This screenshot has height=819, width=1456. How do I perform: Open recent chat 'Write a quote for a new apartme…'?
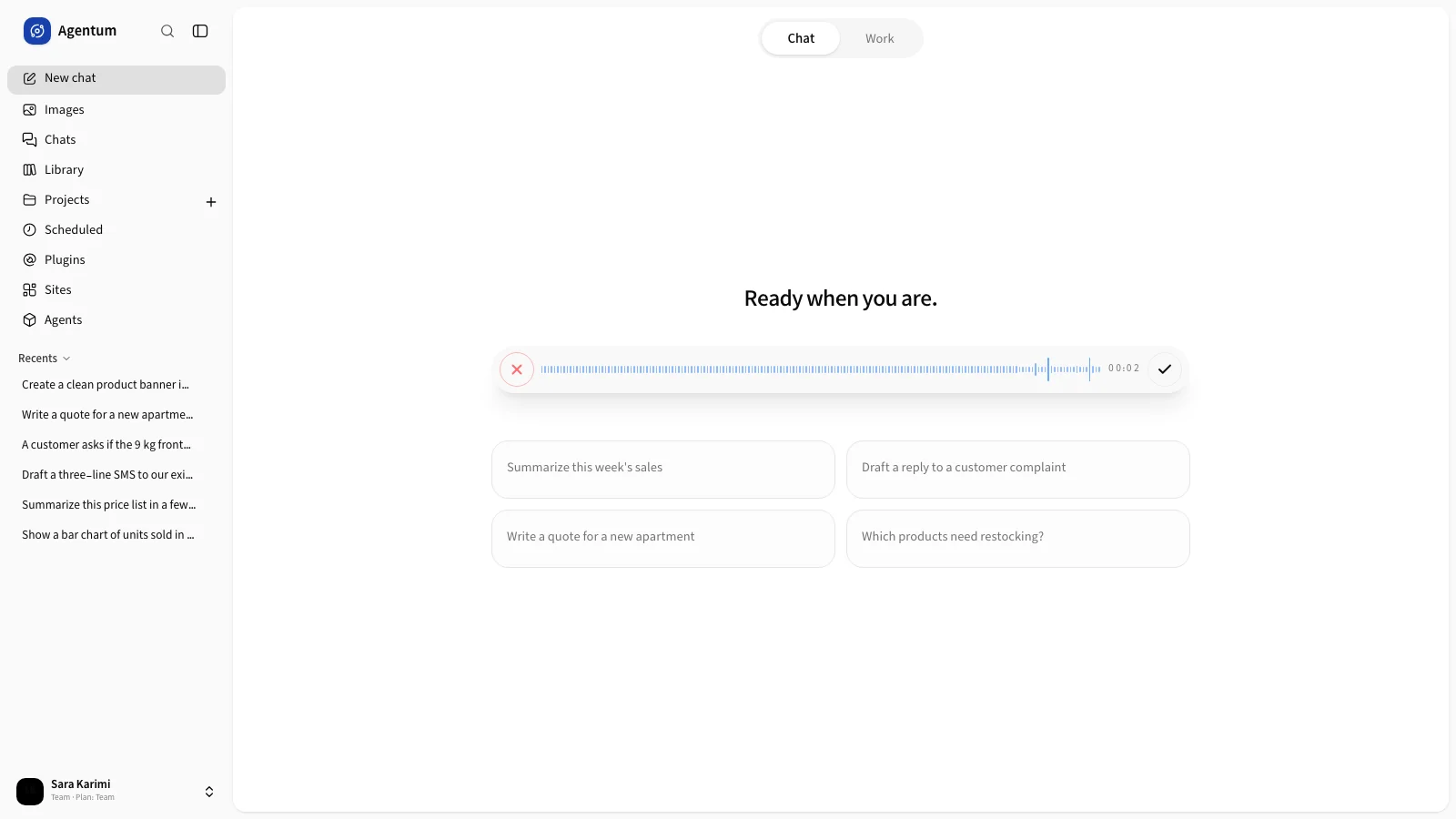coord(116,415)
